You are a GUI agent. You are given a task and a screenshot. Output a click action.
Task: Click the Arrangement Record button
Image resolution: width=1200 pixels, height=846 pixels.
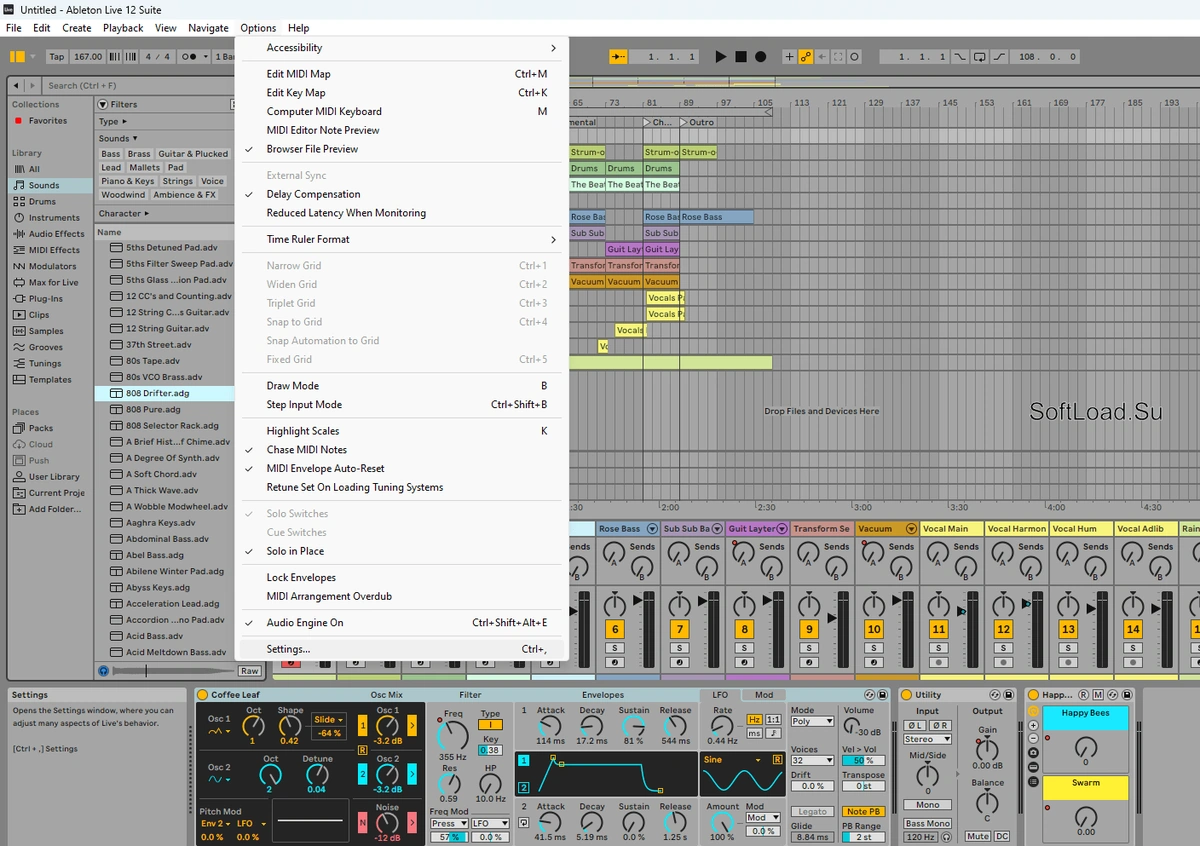(x=761, y=57)
